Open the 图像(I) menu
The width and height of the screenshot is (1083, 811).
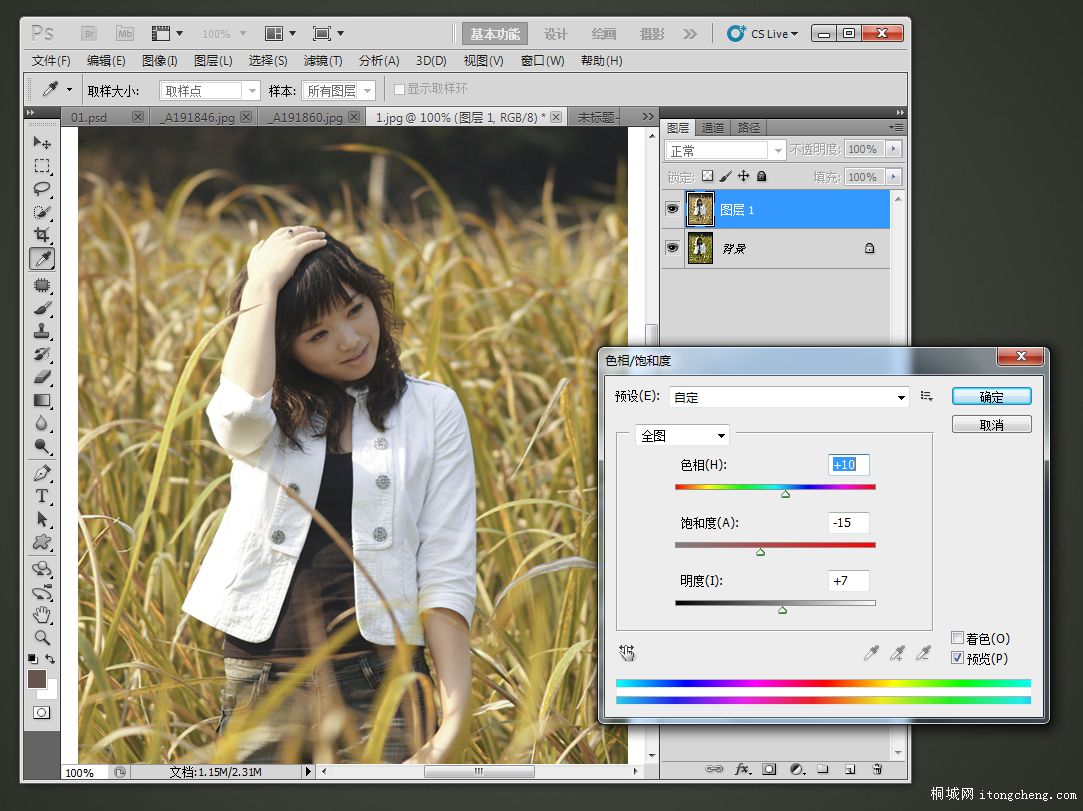(160, 61)
